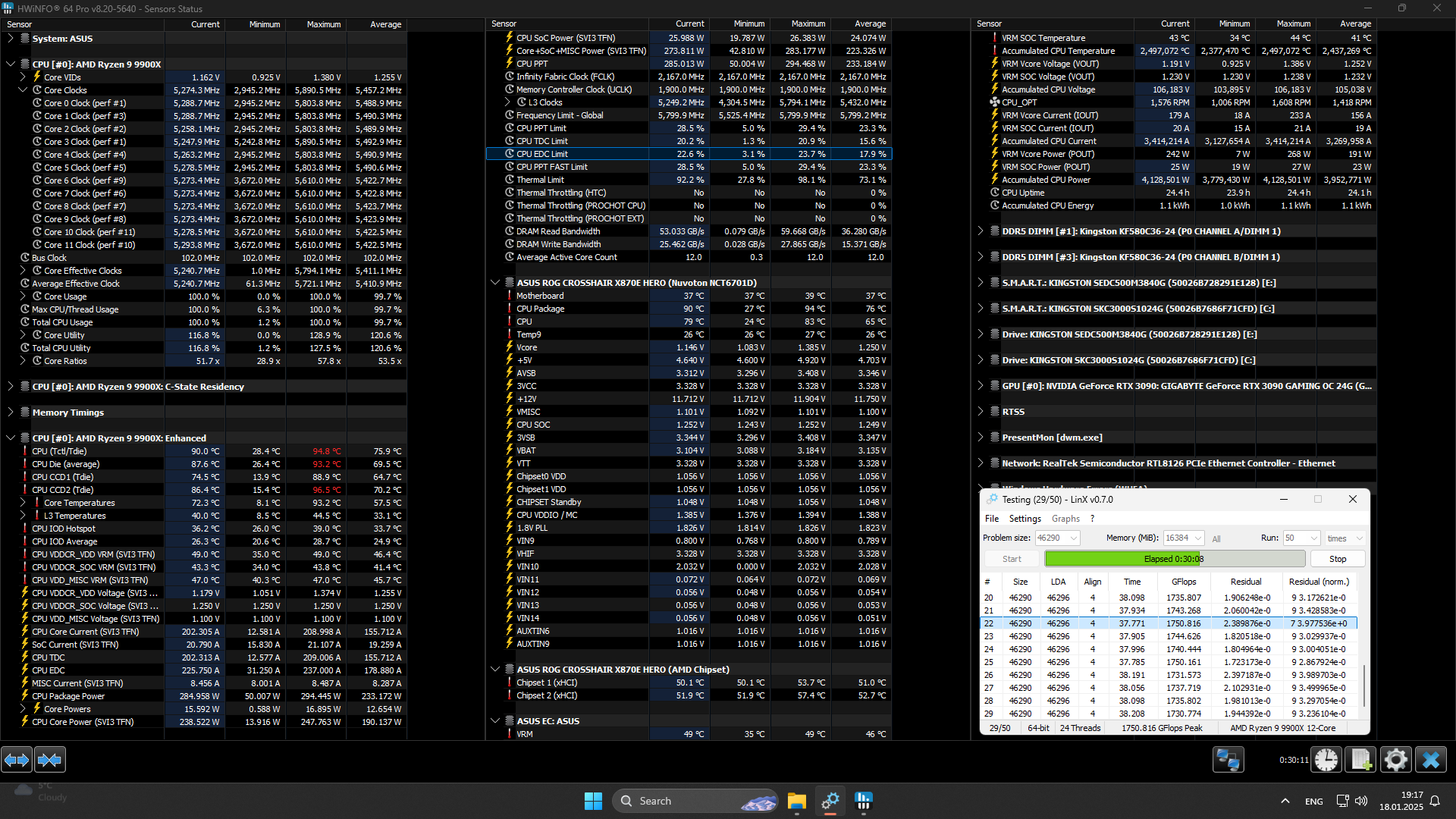Screen dimensions: 1456x819
Task: Open the File menu in LinX
Action: (991, 519)
